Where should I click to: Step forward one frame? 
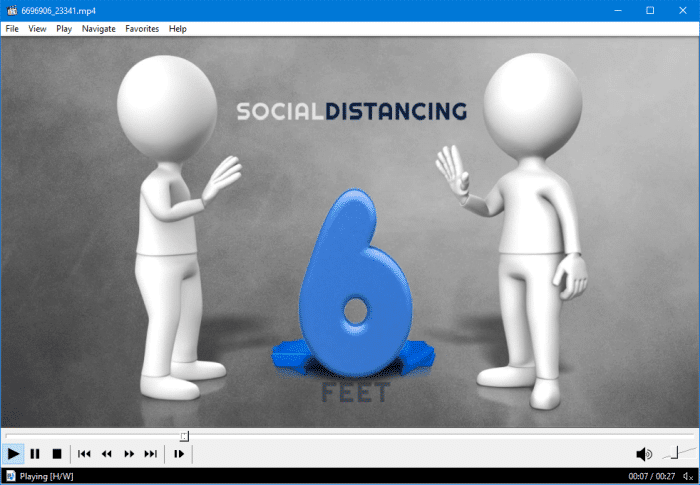pyautogui.click(x=179, y=454)
